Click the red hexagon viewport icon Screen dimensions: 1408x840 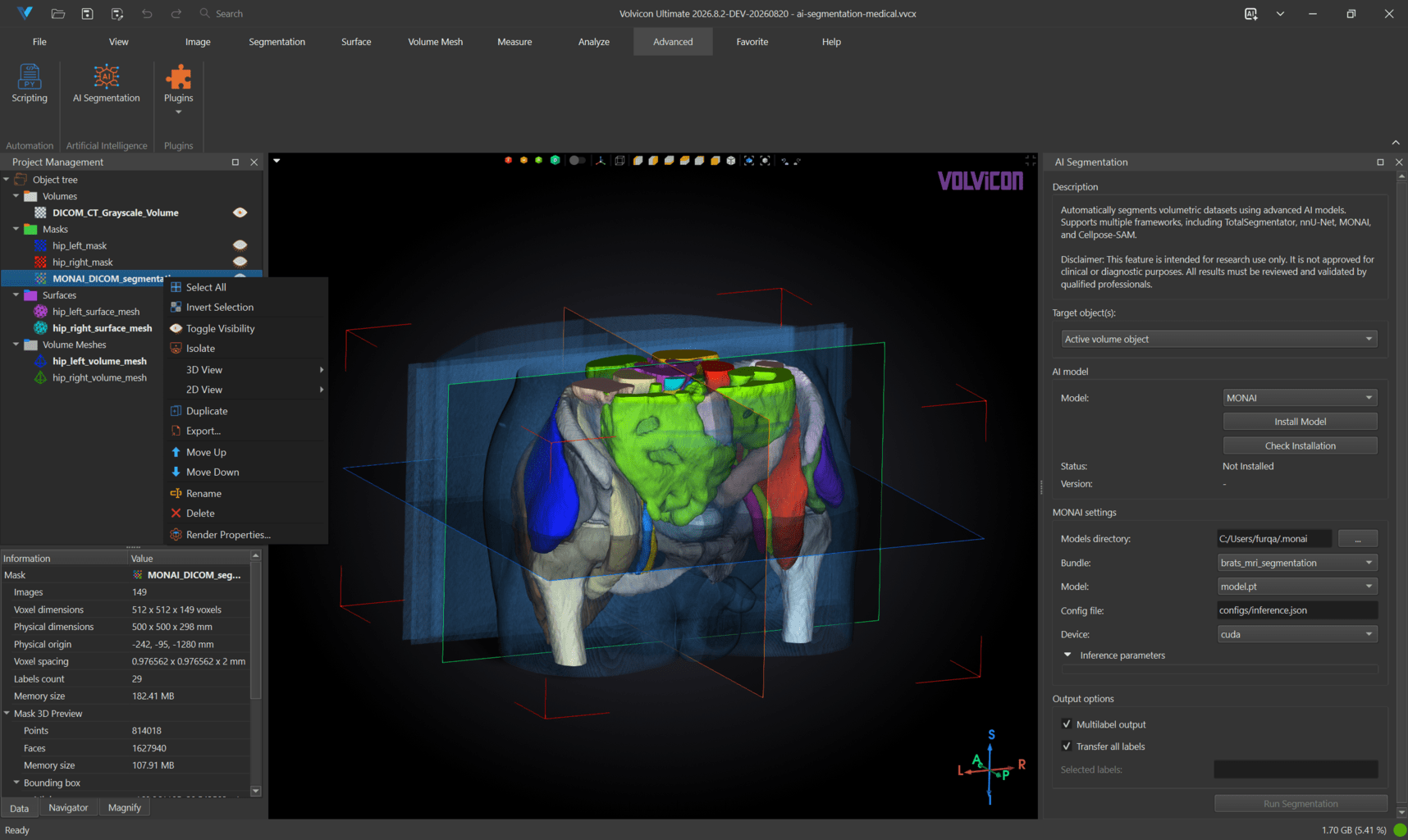[509, 160]
